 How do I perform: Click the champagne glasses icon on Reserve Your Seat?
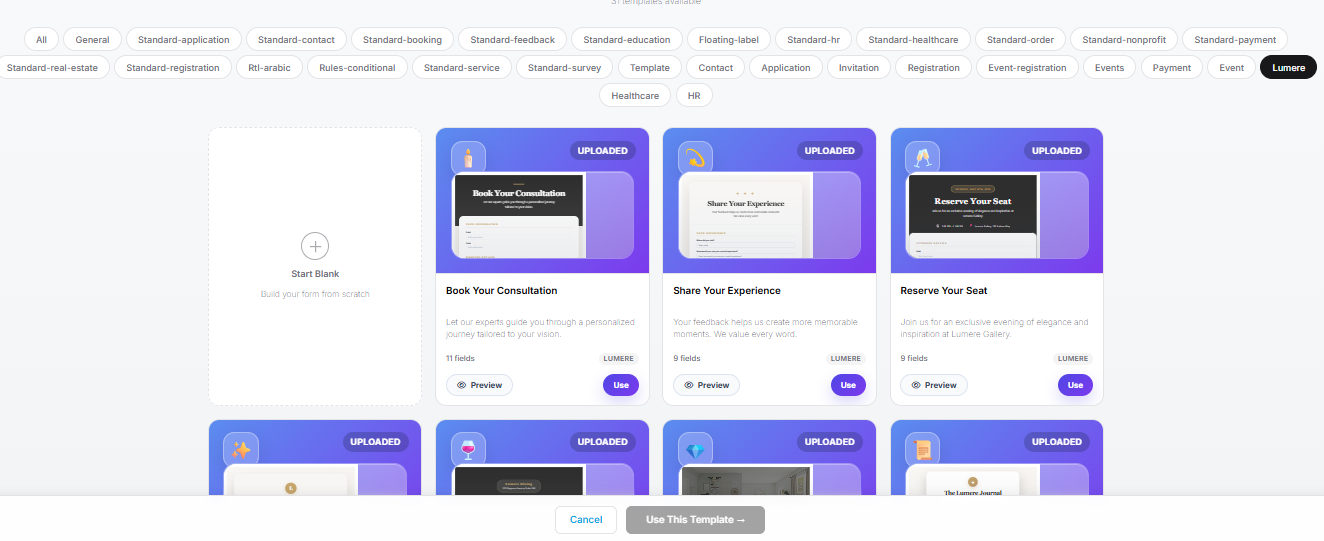[922, 158]
